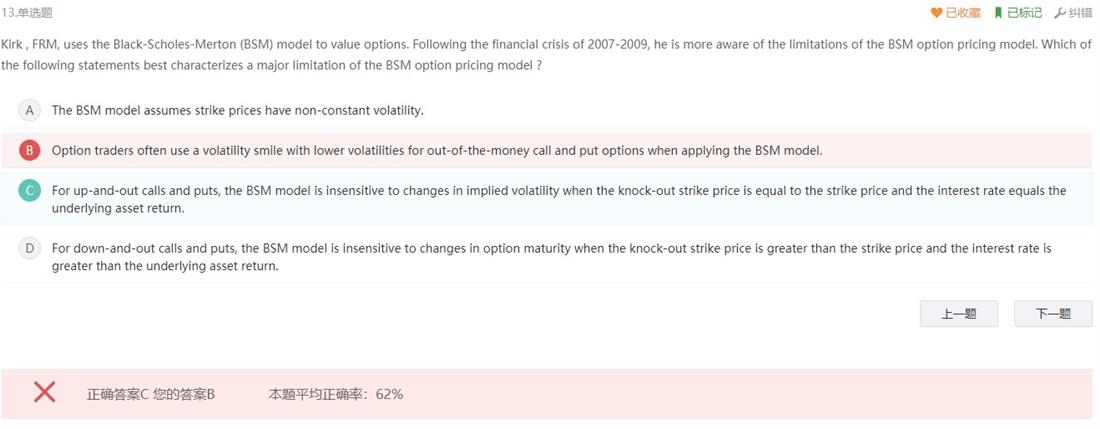Click the orange heart favorite icon

coord(936,13)
